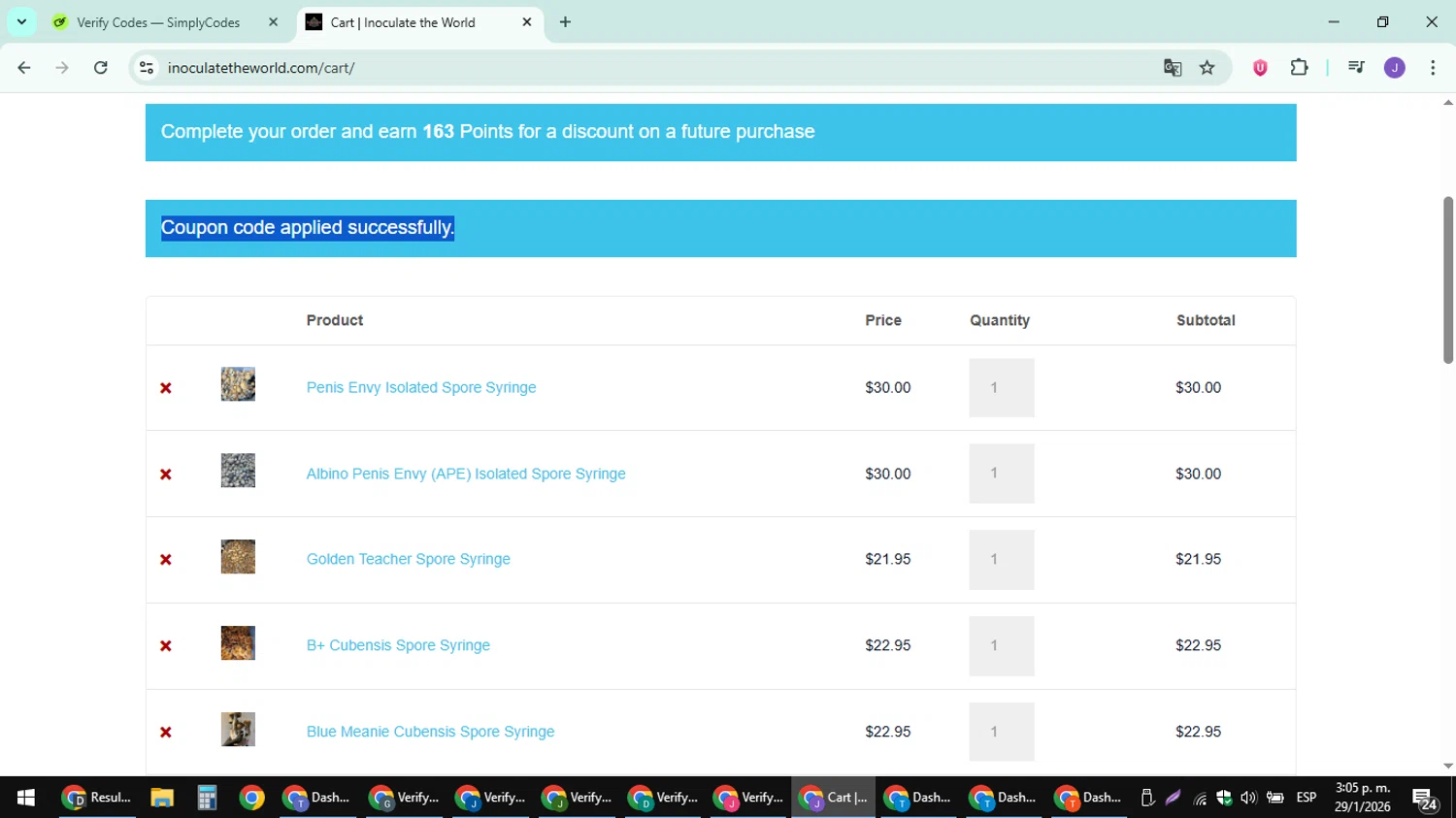This screenshot has width=1456, height=818.
Task: Click the quantity field for Penis Envy Isolated
Action: [x=1002, y=388]
